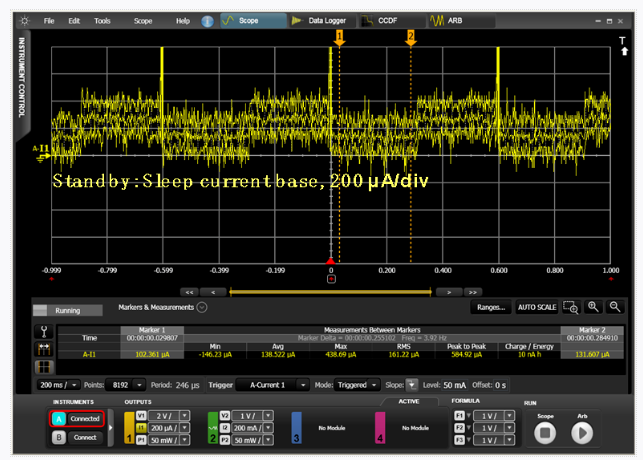643x460 pixels.
Task: Select instrument A icon
Action: [59, 419]
